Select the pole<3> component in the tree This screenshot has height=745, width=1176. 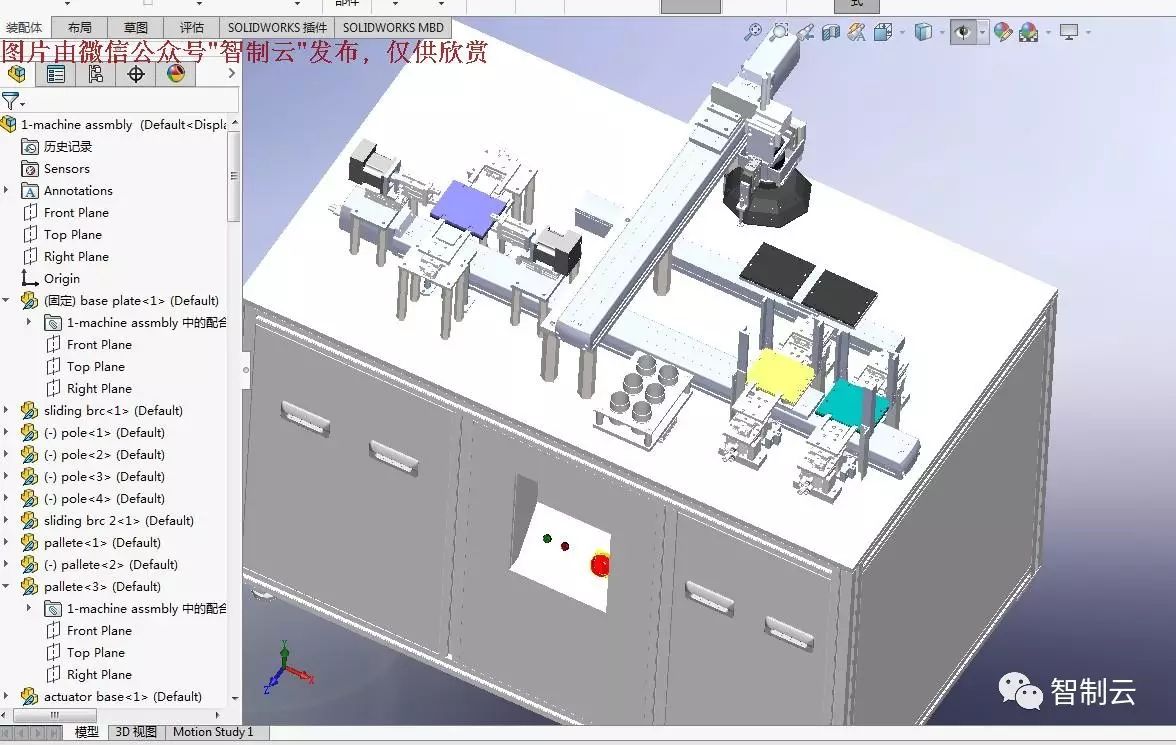104,477
